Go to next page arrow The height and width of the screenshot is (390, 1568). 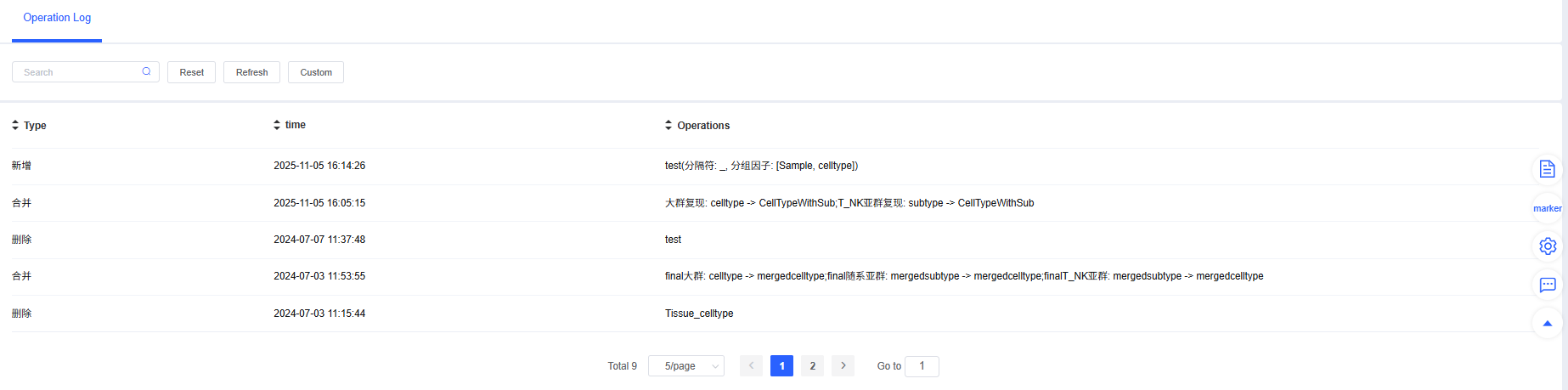pyautogui.click(x=843, y=366)
